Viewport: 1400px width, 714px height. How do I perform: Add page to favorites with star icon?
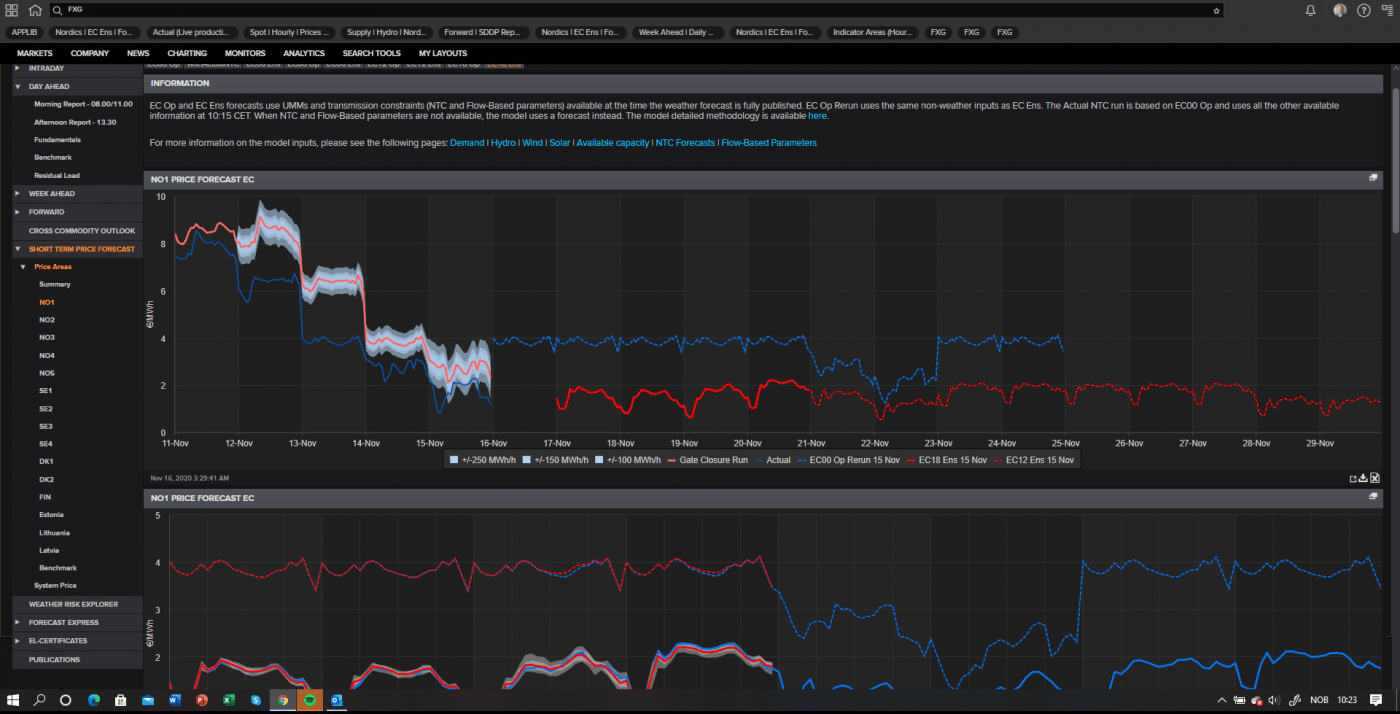click(x=1216, y=10)
